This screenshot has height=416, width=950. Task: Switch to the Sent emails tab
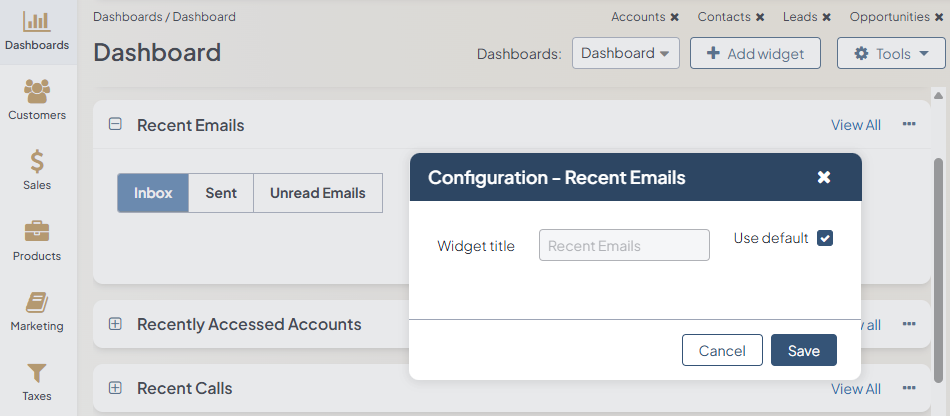pyautogui.click(x=221, y=193)
